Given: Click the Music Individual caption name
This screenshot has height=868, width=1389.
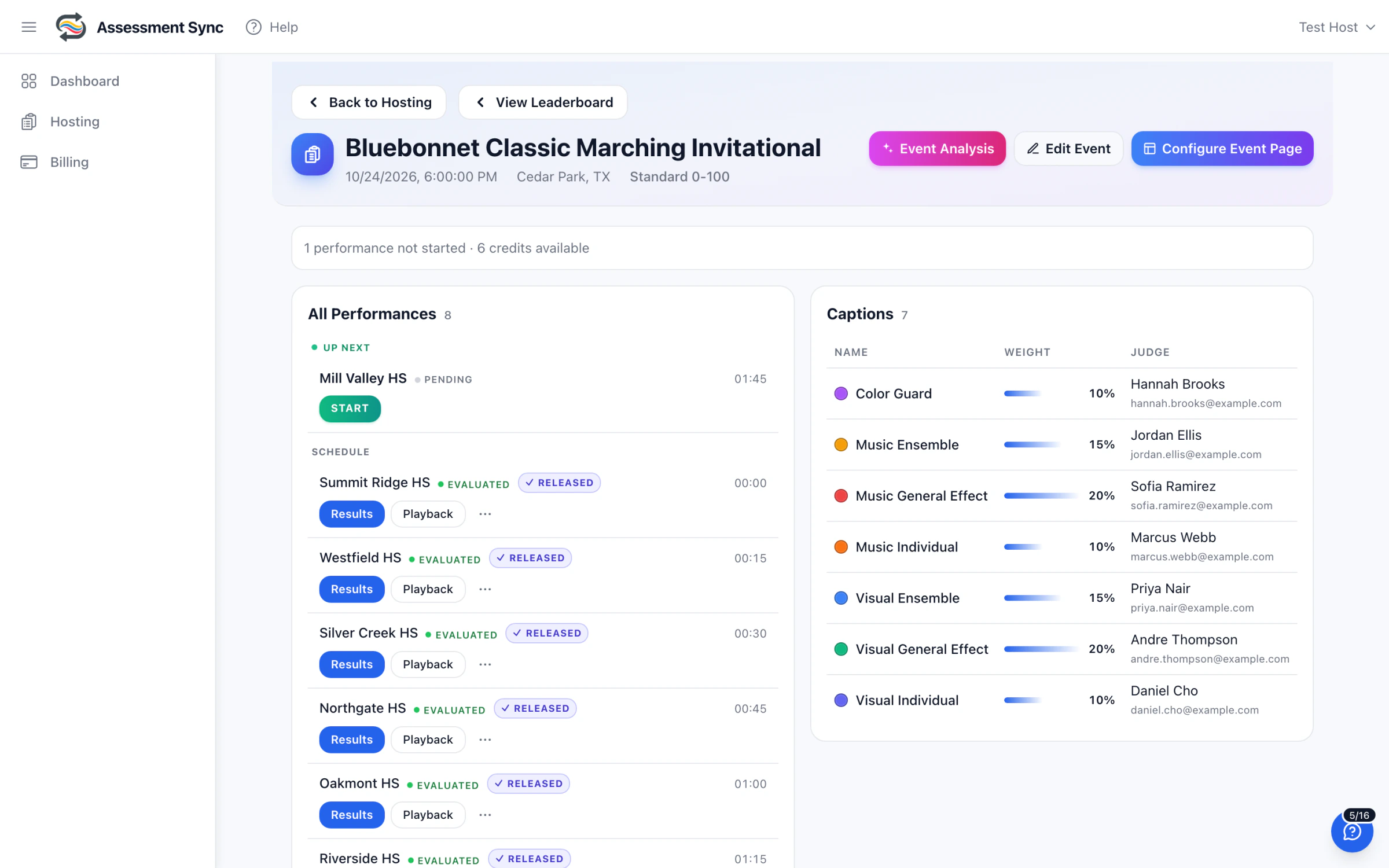Looking at the screenshot, I should (906, 547).
